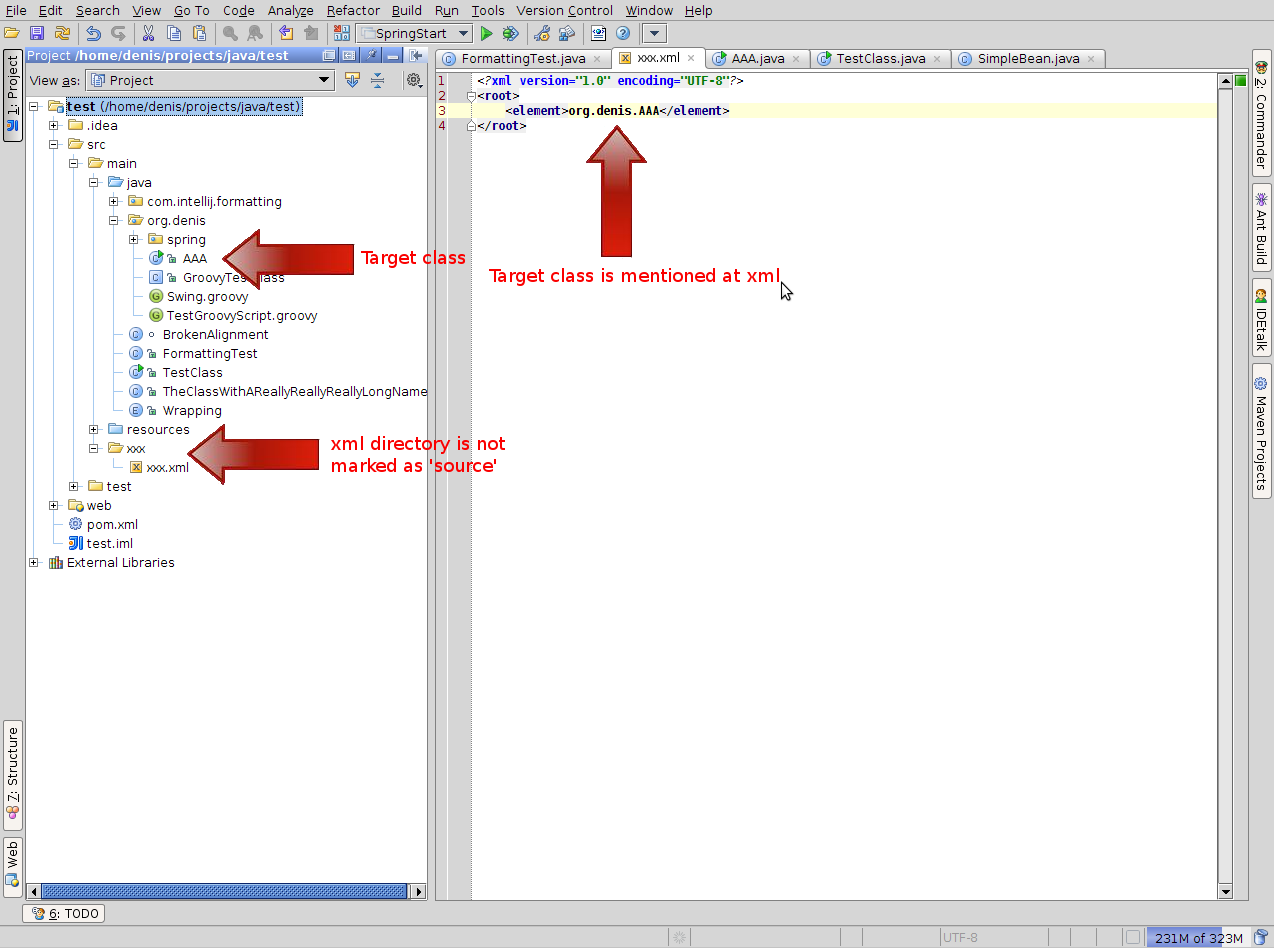Expand the com.intellij.formatting package

[114, 201]
